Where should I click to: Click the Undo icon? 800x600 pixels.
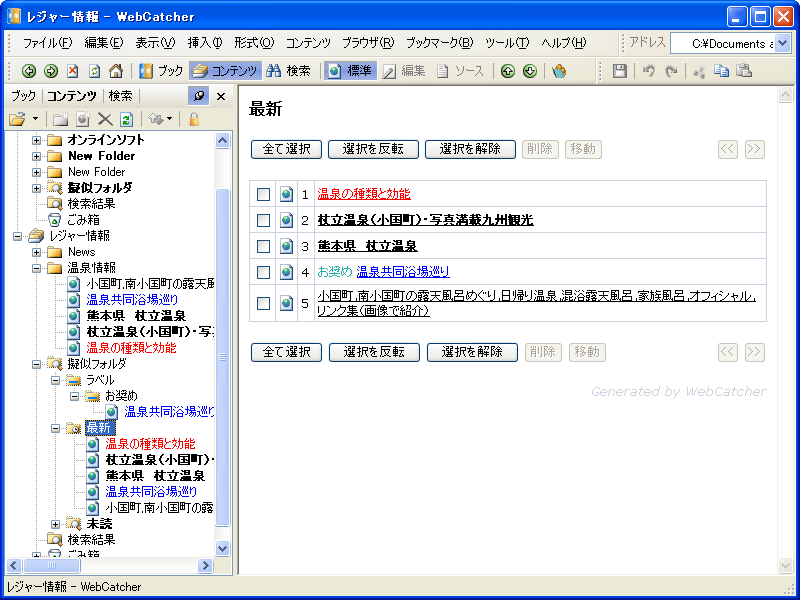pyautogui.click(x=648, y=71)
